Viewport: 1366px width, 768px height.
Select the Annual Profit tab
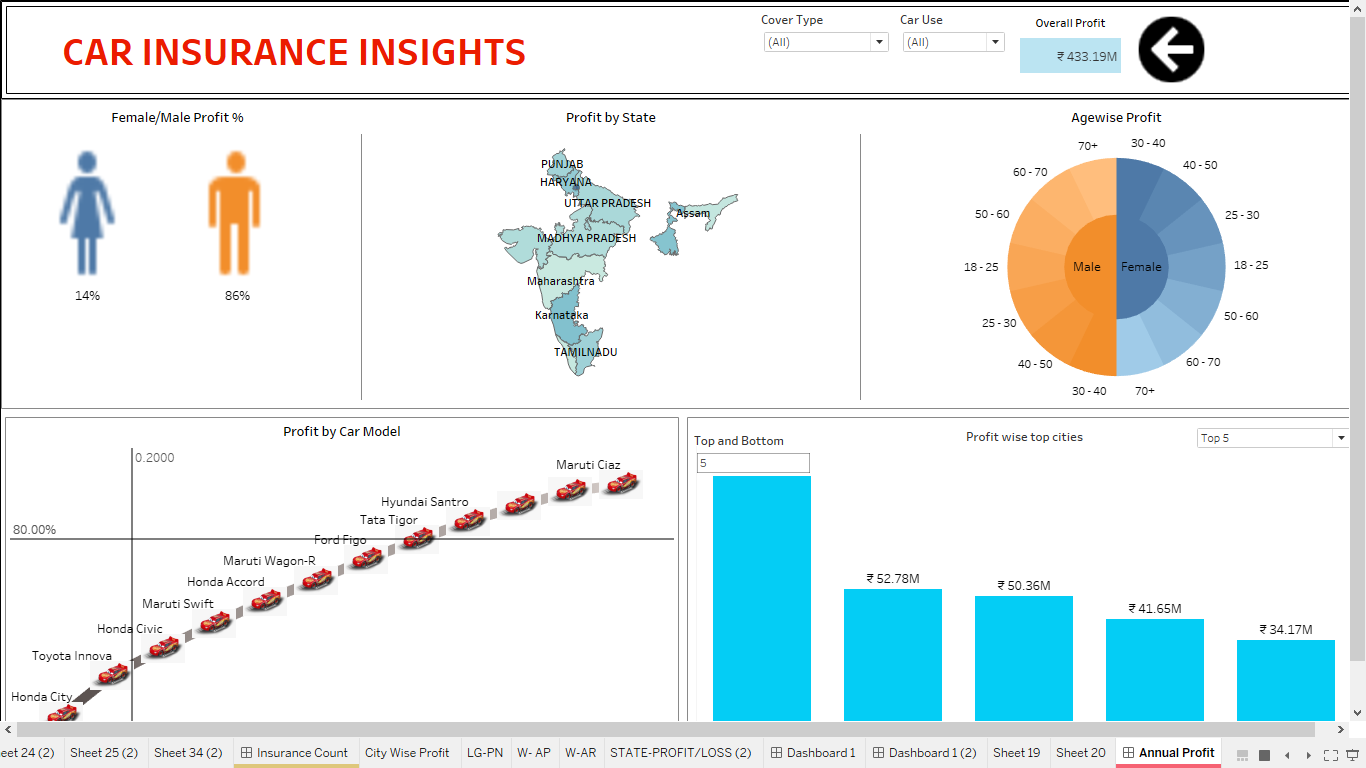click(1168, 753)
